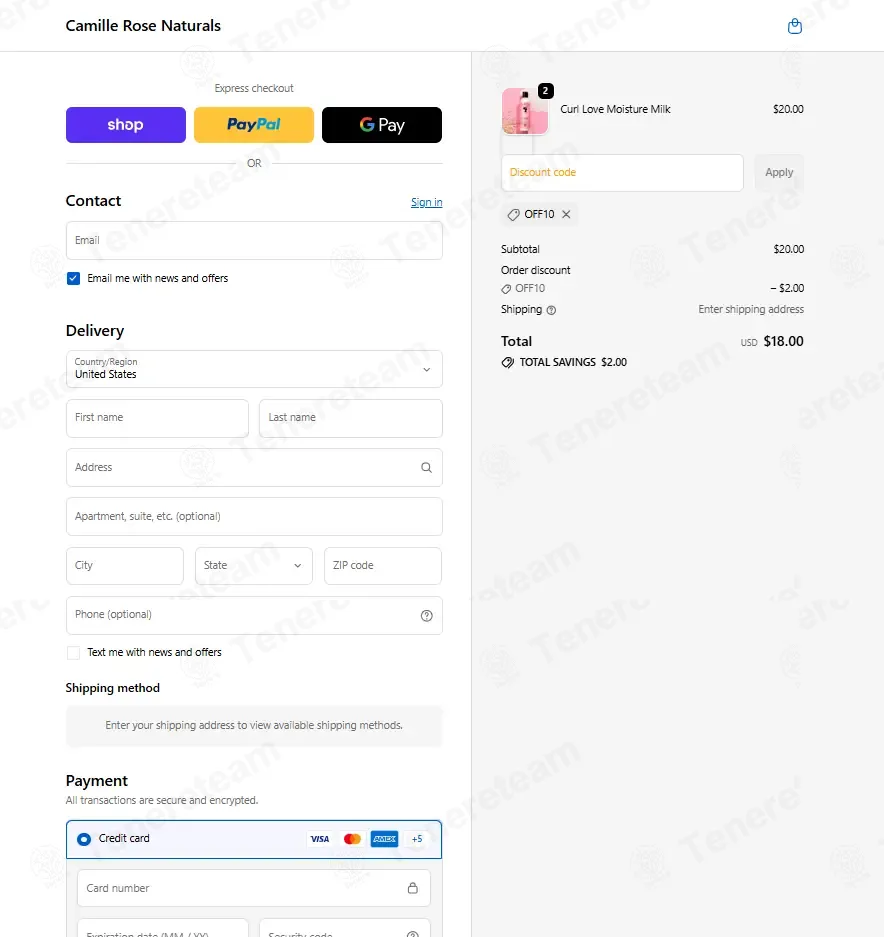Click the card number lock icon
The image size is (884, 937).
pos(412,888)
